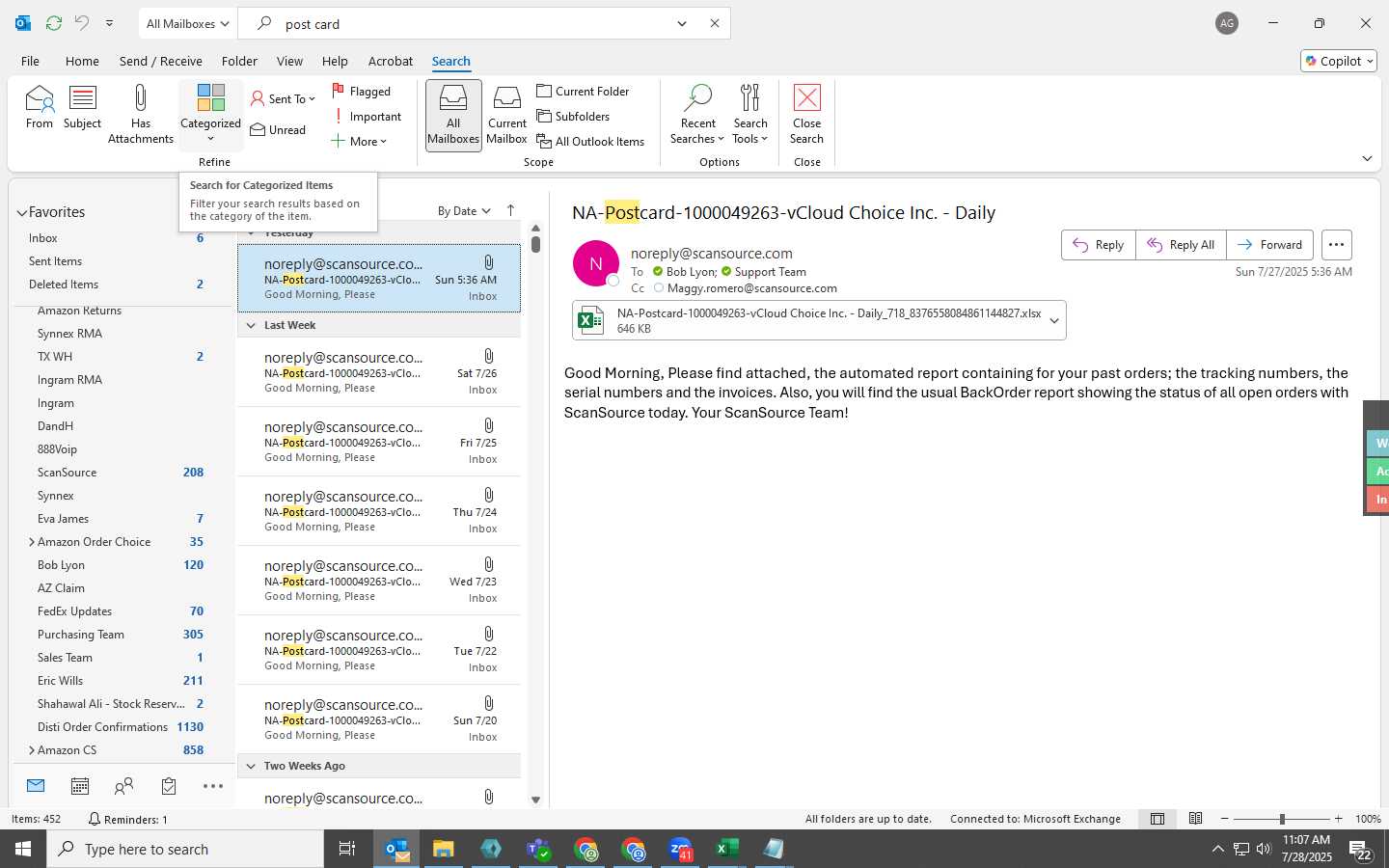Click the Reply All button
1389x868 pixels.
1181,245
